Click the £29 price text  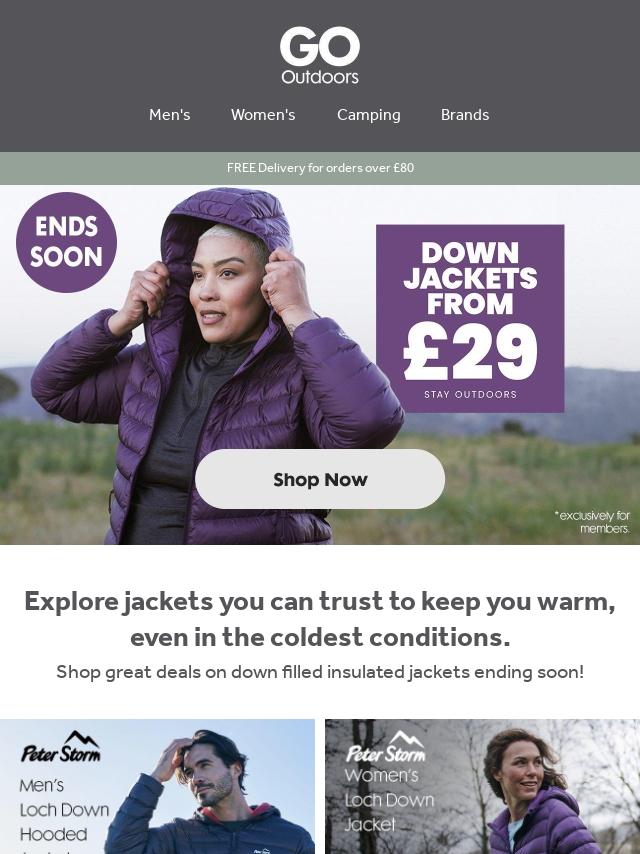tap(470, 353)
